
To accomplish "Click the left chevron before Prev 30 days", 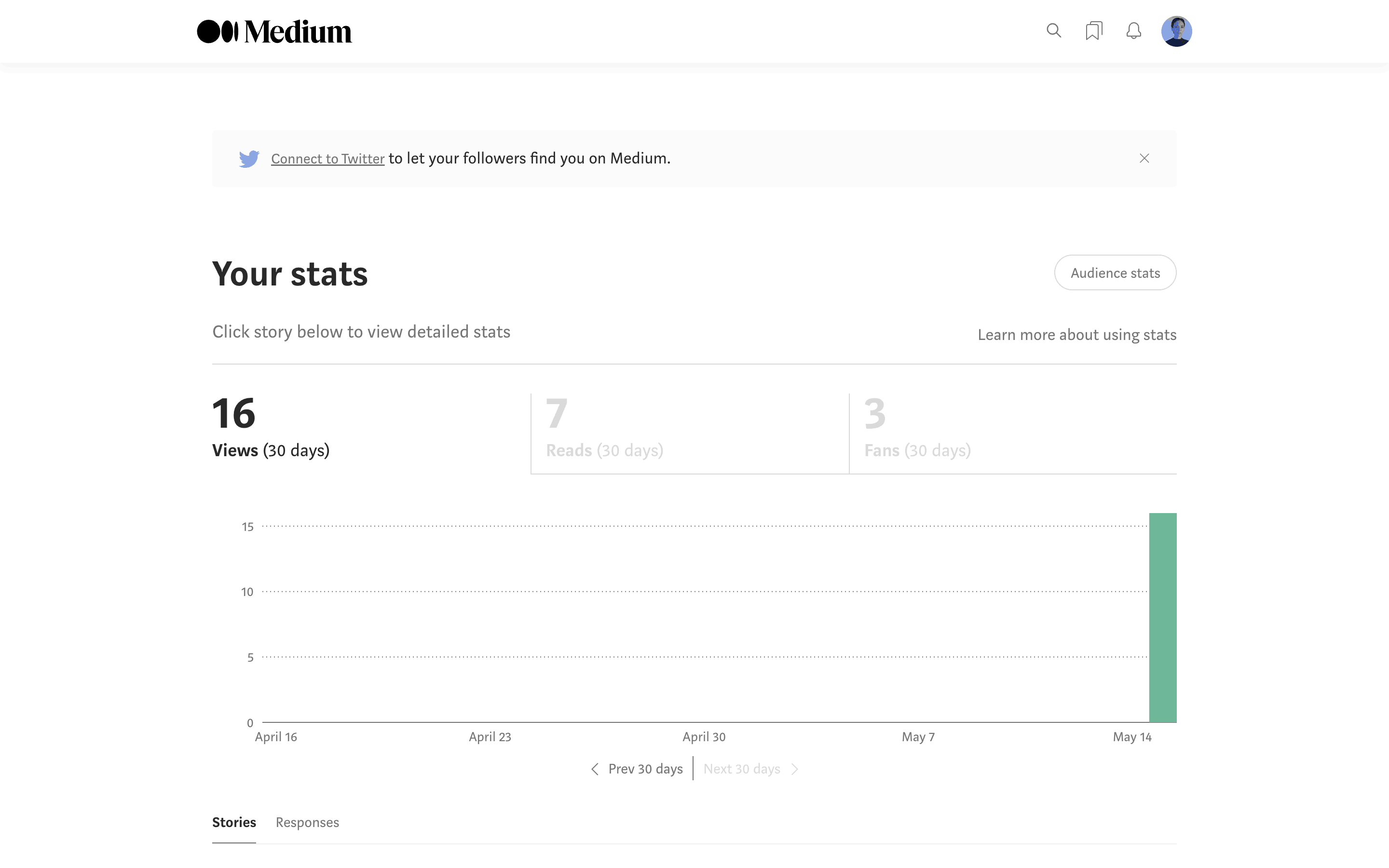I will (595, 769).
